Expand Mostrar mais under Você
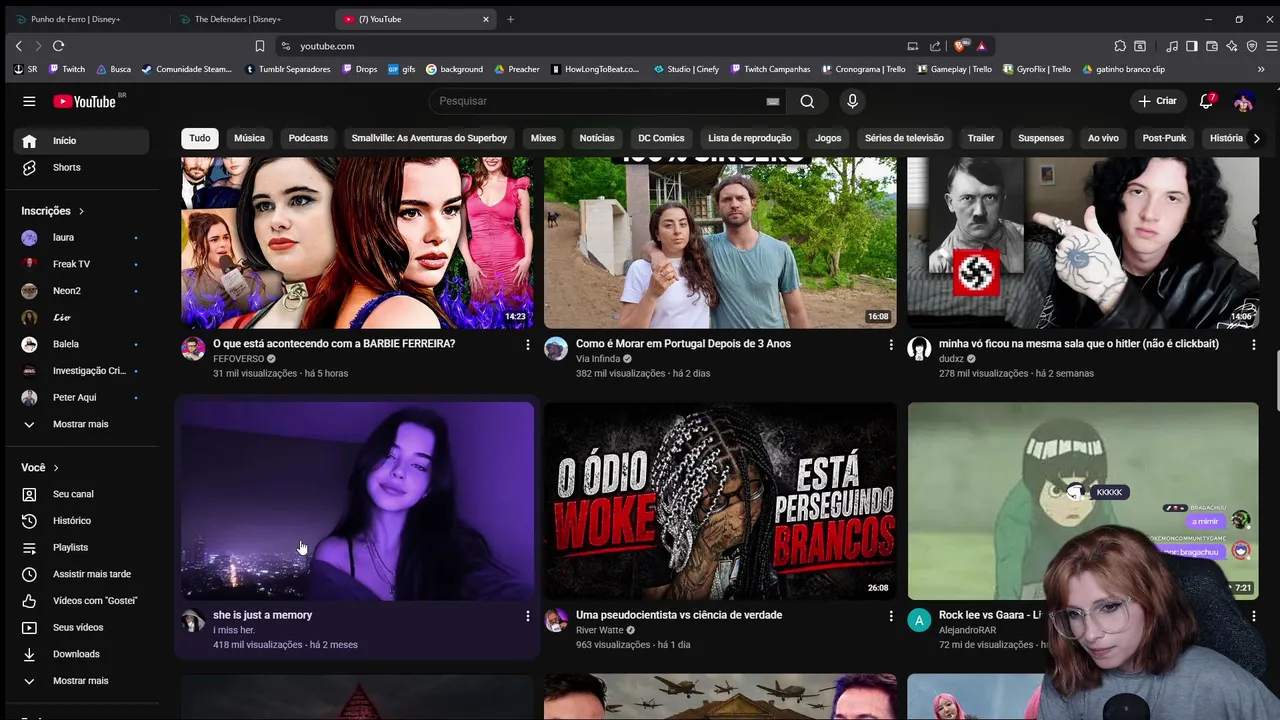Viewport: 1280px width, 720px height. tap(81, 681)
